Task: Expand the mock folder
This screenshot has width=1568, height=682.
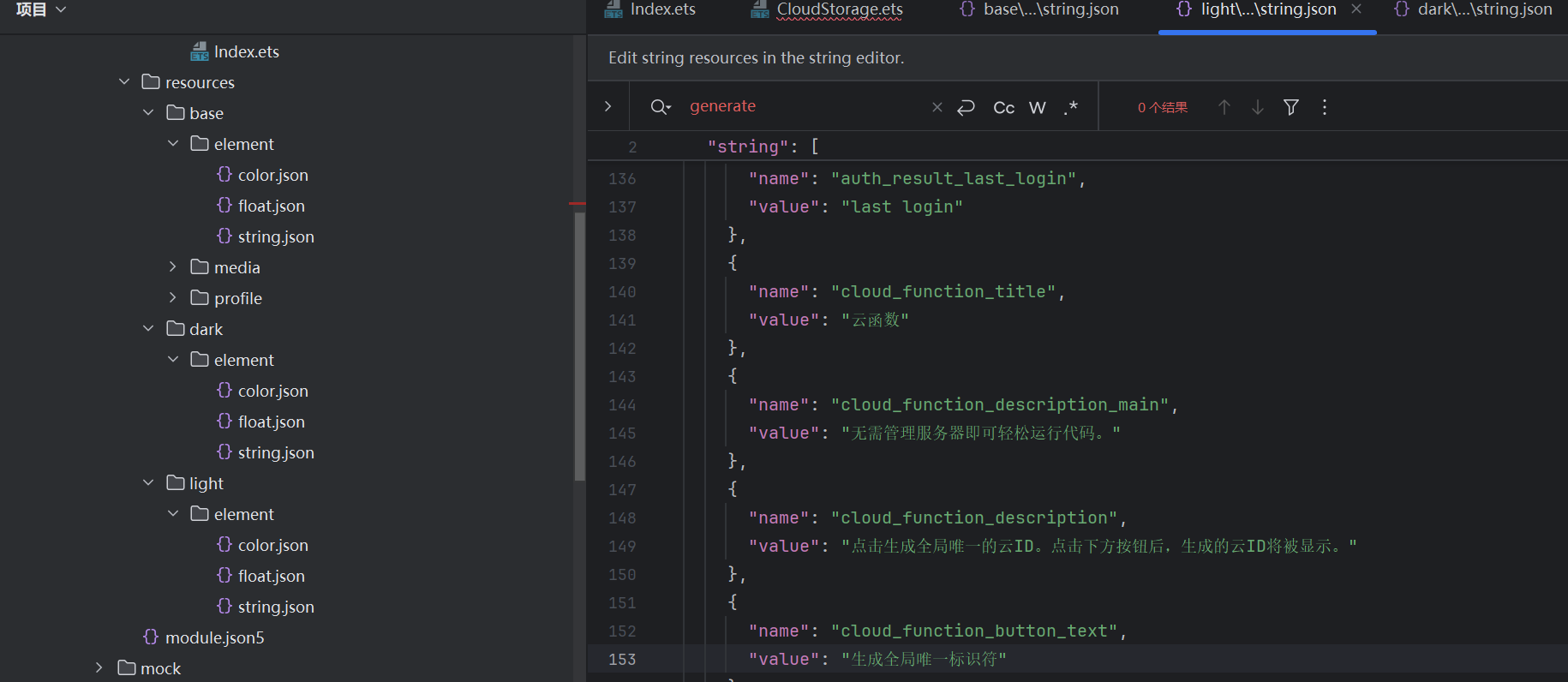Action: point(99,668)
